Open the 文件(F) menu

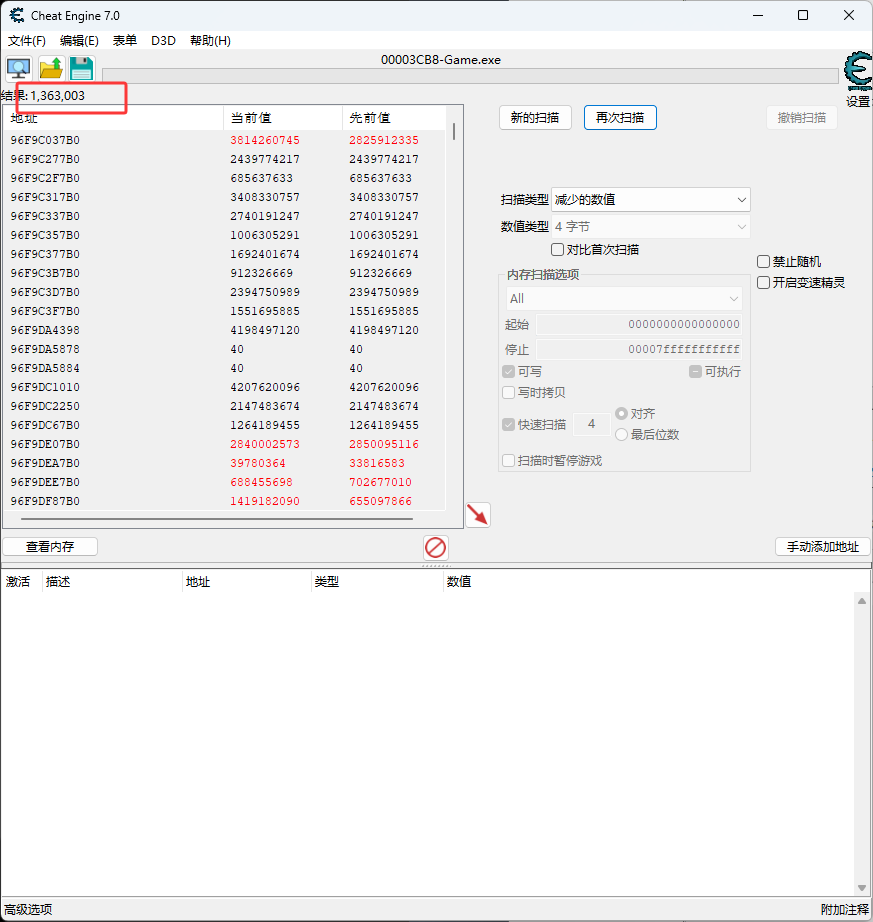point(26,41)
